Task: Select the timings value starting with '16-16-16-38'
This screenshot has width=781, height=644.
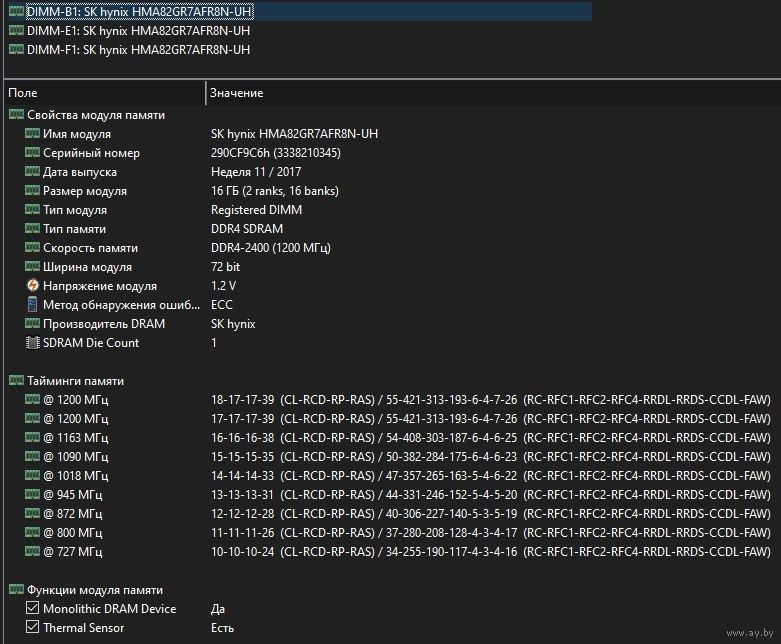Action: 491,438
